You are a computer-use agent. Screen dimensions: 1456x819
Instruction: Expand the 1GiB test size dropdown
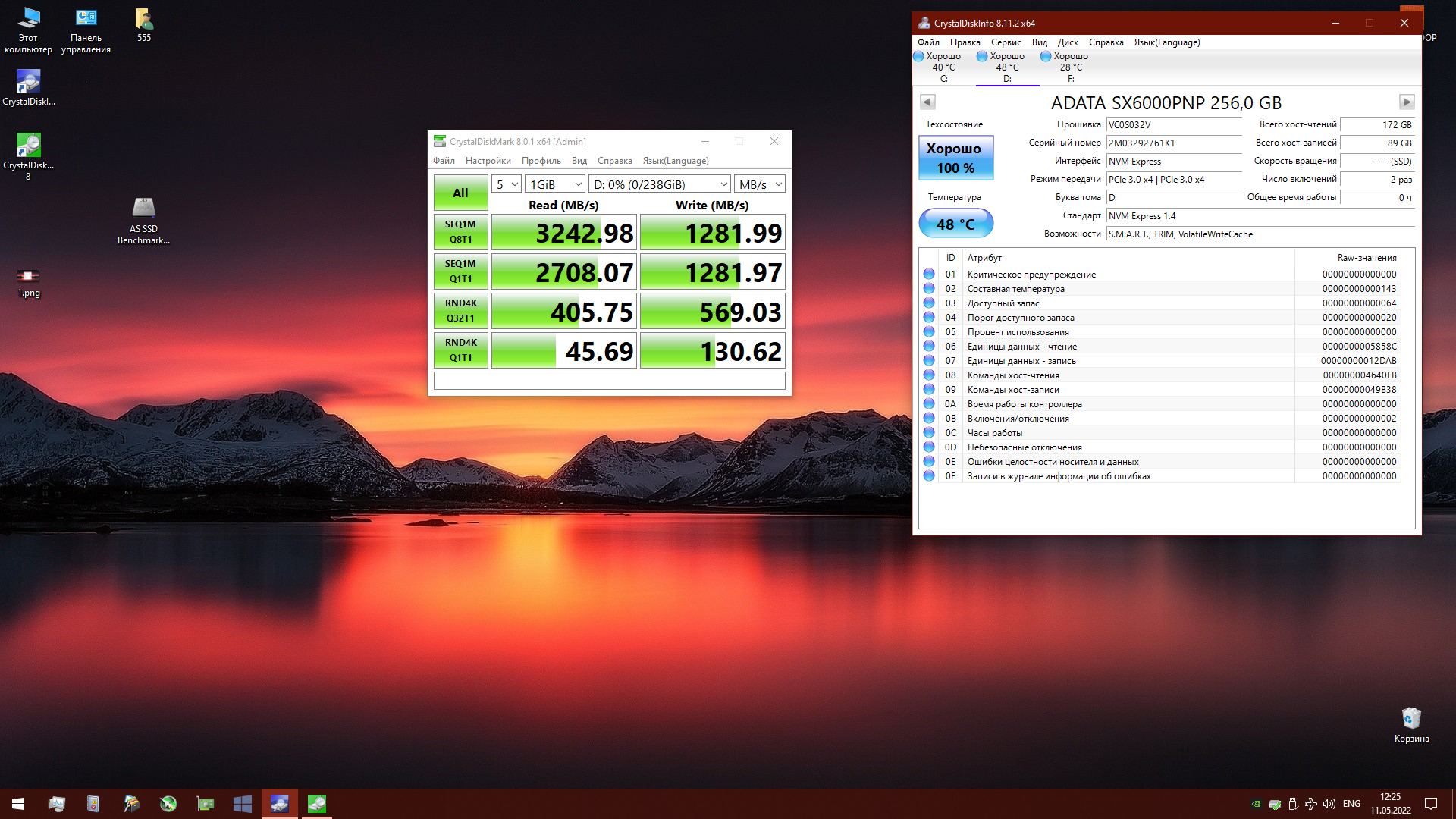pos(555,184)
